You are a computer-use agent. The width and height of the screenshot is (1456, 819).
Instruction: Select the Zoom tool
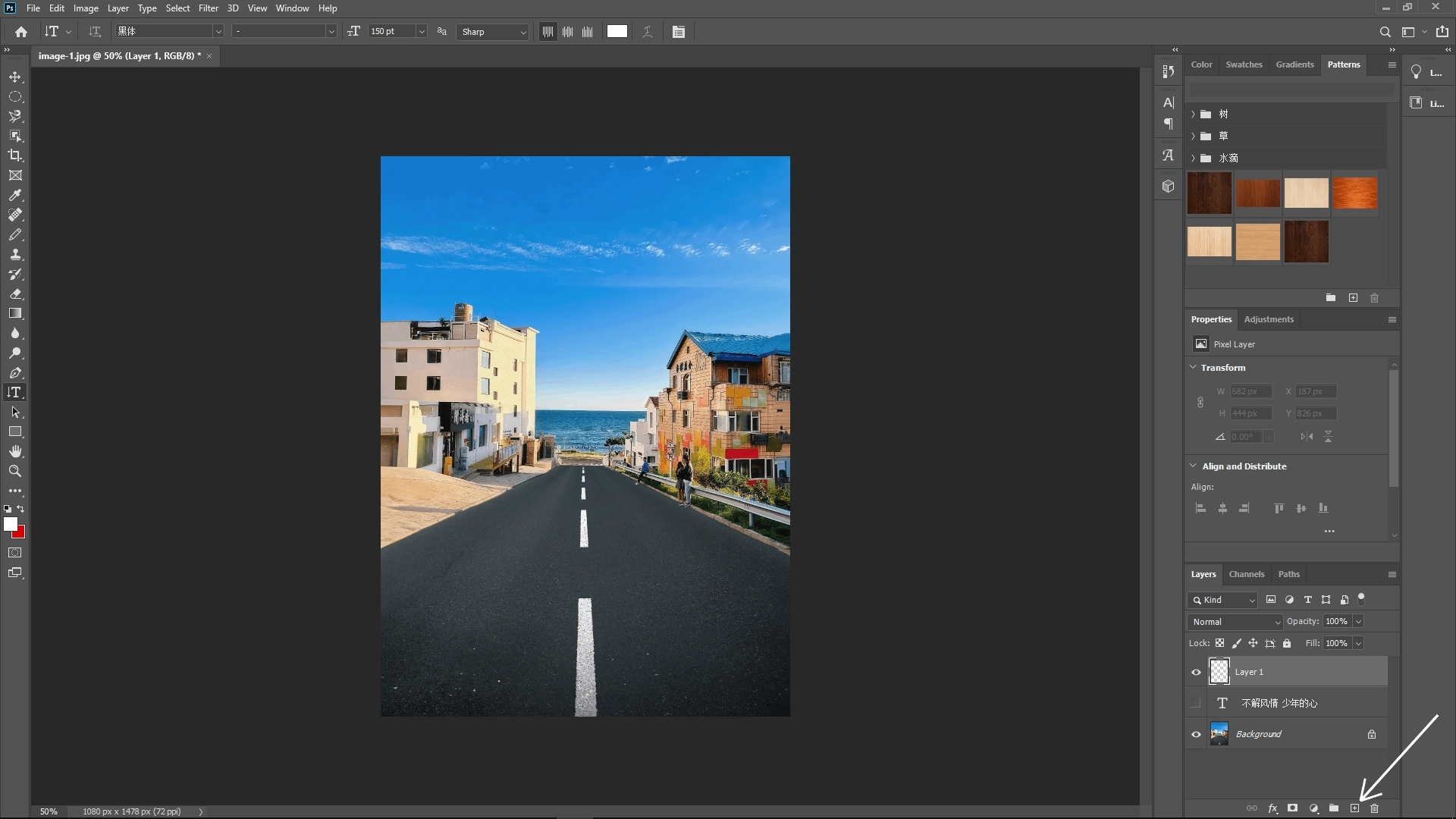(15, 471)
